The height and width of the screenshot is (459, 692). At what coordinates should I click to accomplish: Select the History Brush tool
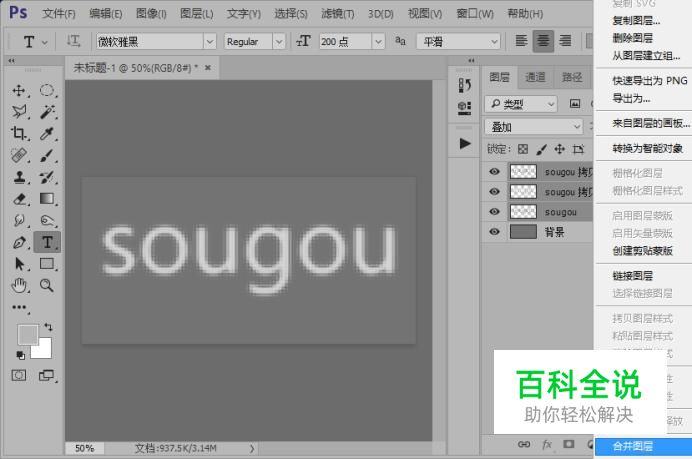[47, 177]
